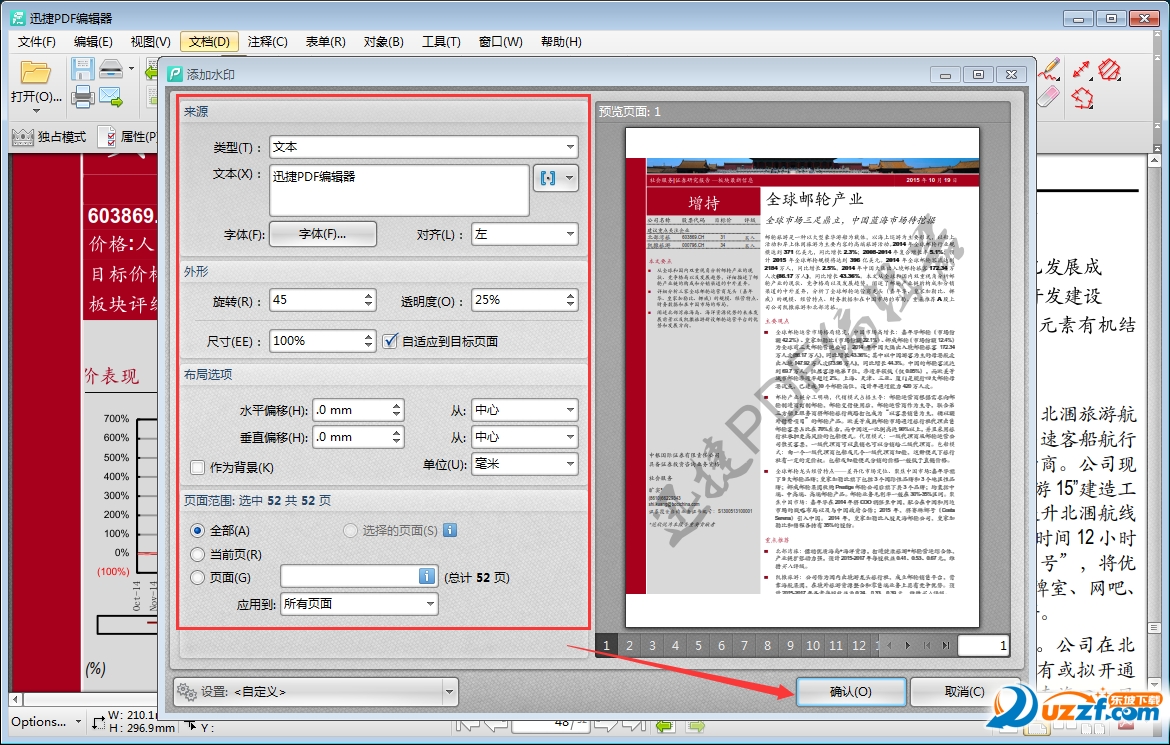Click the Send by email envelope icon
Image resolution: width=1170 pixels, height=745 pixels.
pos(110,96)
